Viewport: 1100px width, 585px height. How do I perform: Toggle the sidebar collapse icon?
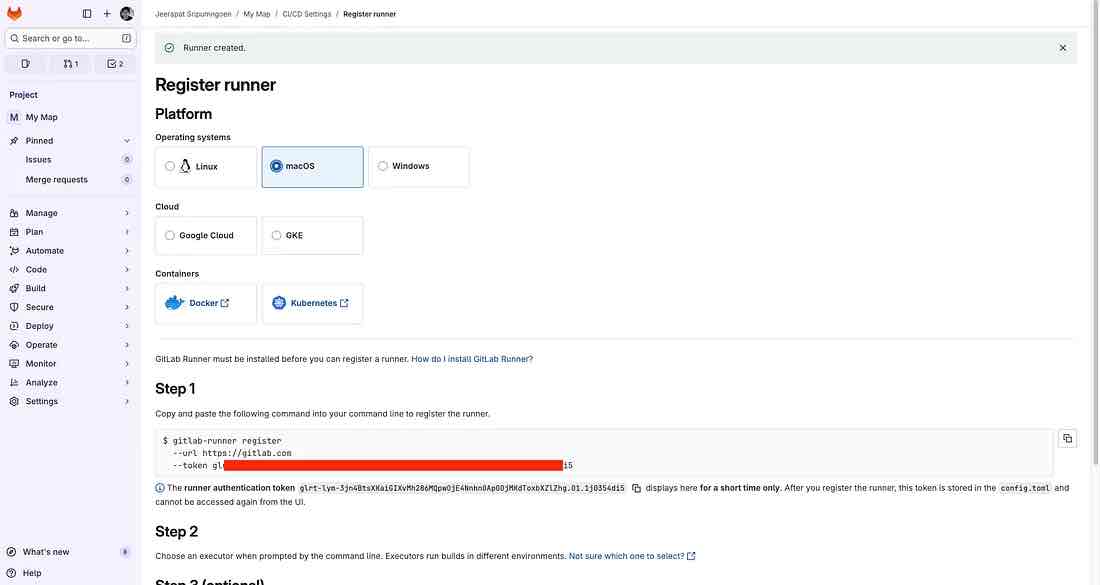click(x=87, y=13)
